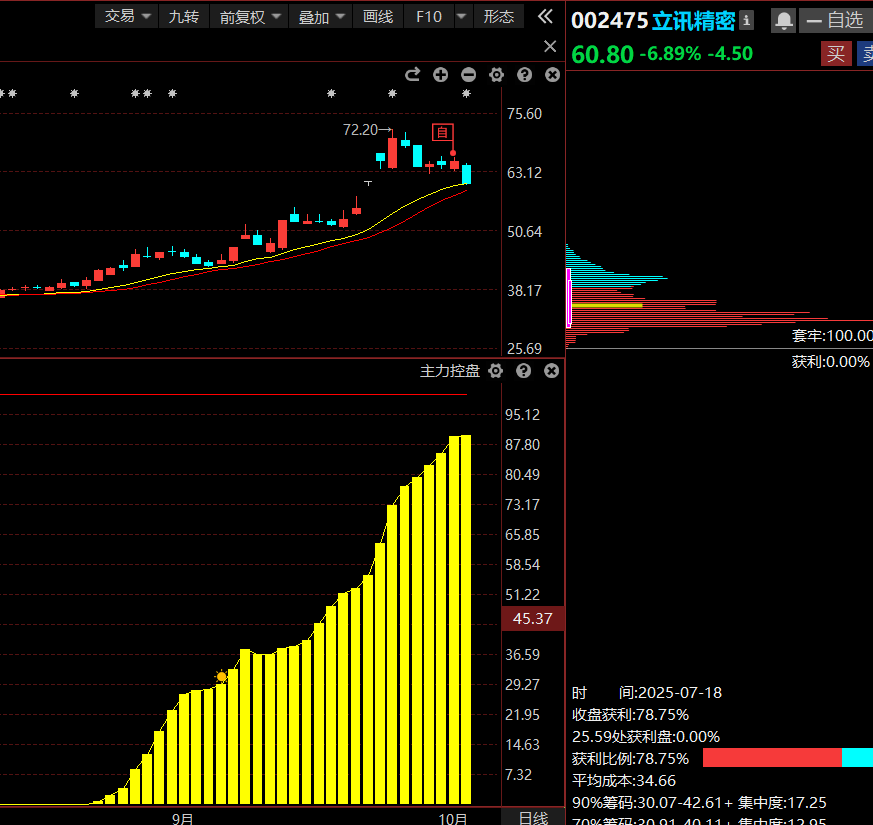Toggle the 画线 drawing tool
The image size is (873, 825).
(378, 16)
